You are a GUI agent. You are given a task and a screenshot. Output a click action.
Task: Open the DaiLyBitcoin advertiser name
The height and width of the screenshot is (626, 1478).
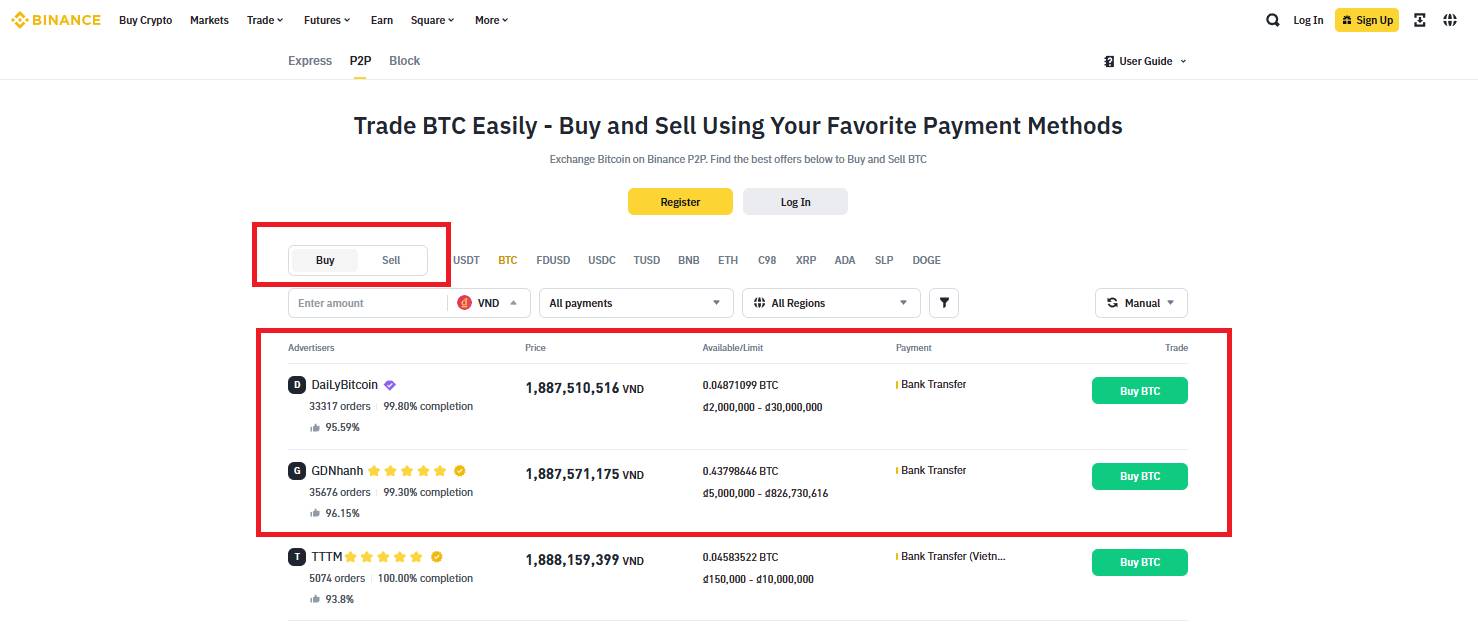(345, 385)
